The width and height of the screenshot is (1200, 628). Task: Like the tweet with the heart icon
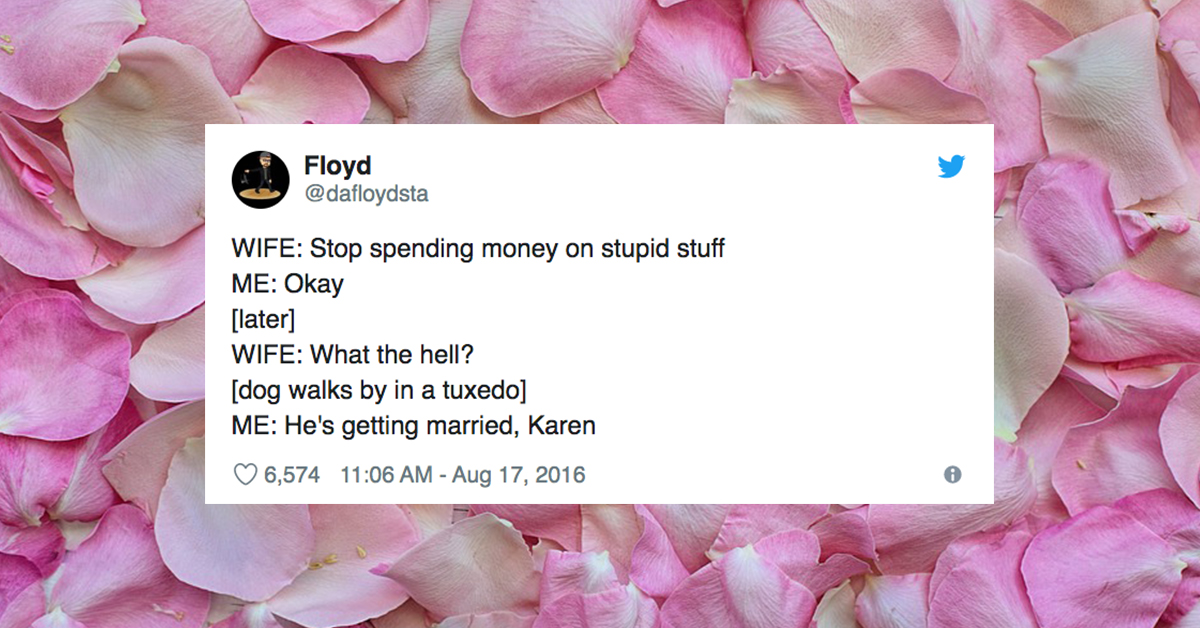click(x=245, y=475)
